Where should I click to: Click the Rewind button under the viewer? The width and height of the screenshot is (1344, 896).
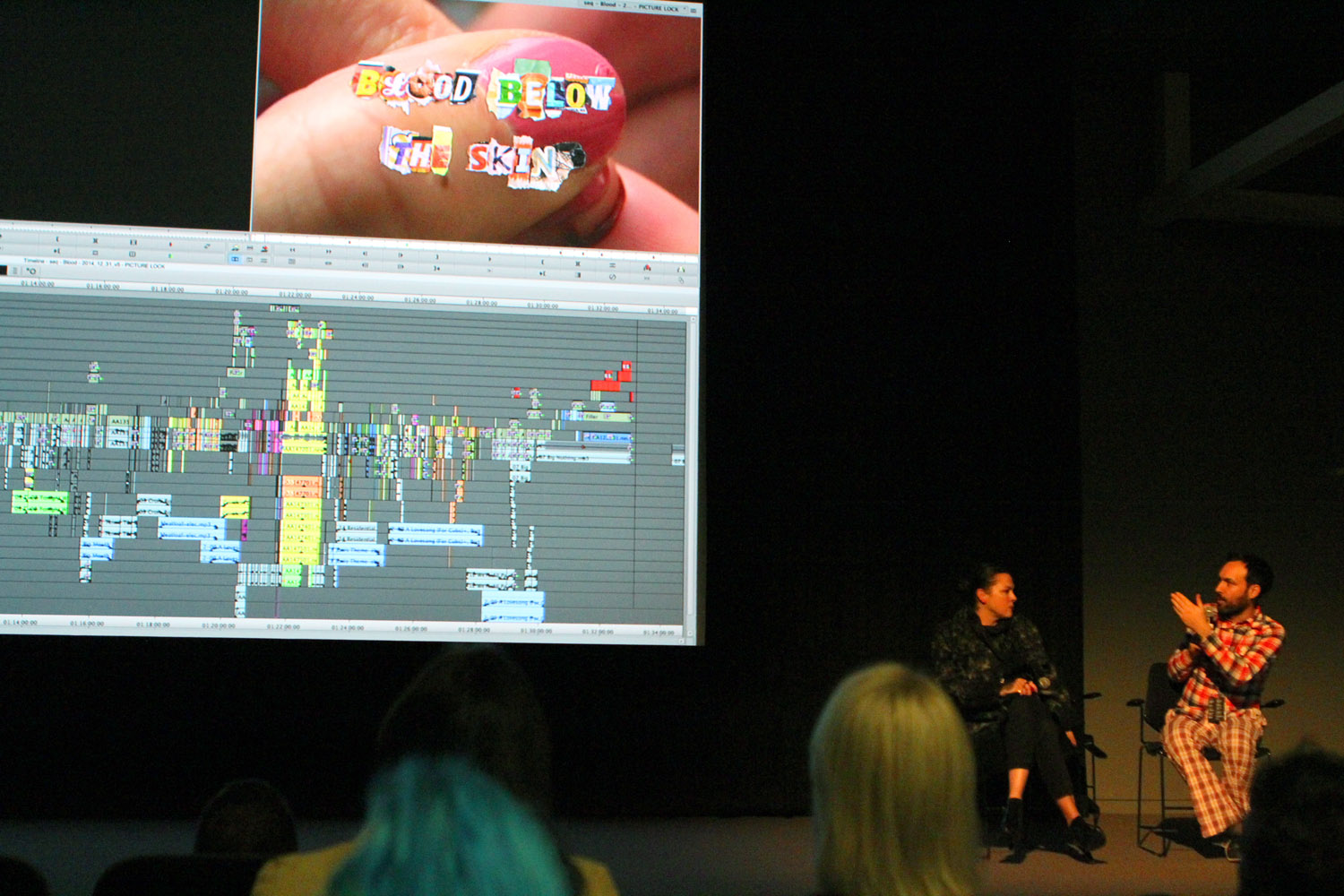(291, 250)
